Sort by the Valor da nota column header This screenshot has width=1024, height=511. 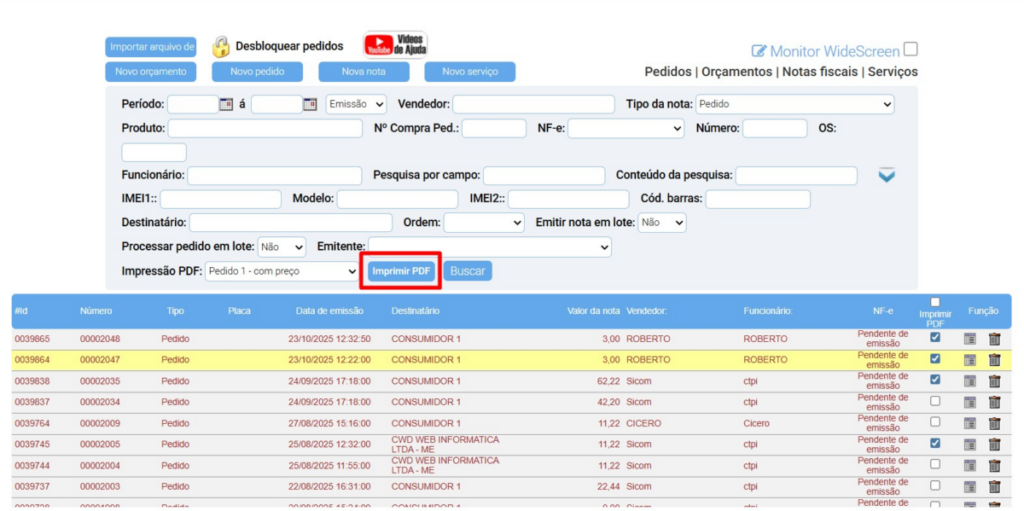tap(593, 312)
